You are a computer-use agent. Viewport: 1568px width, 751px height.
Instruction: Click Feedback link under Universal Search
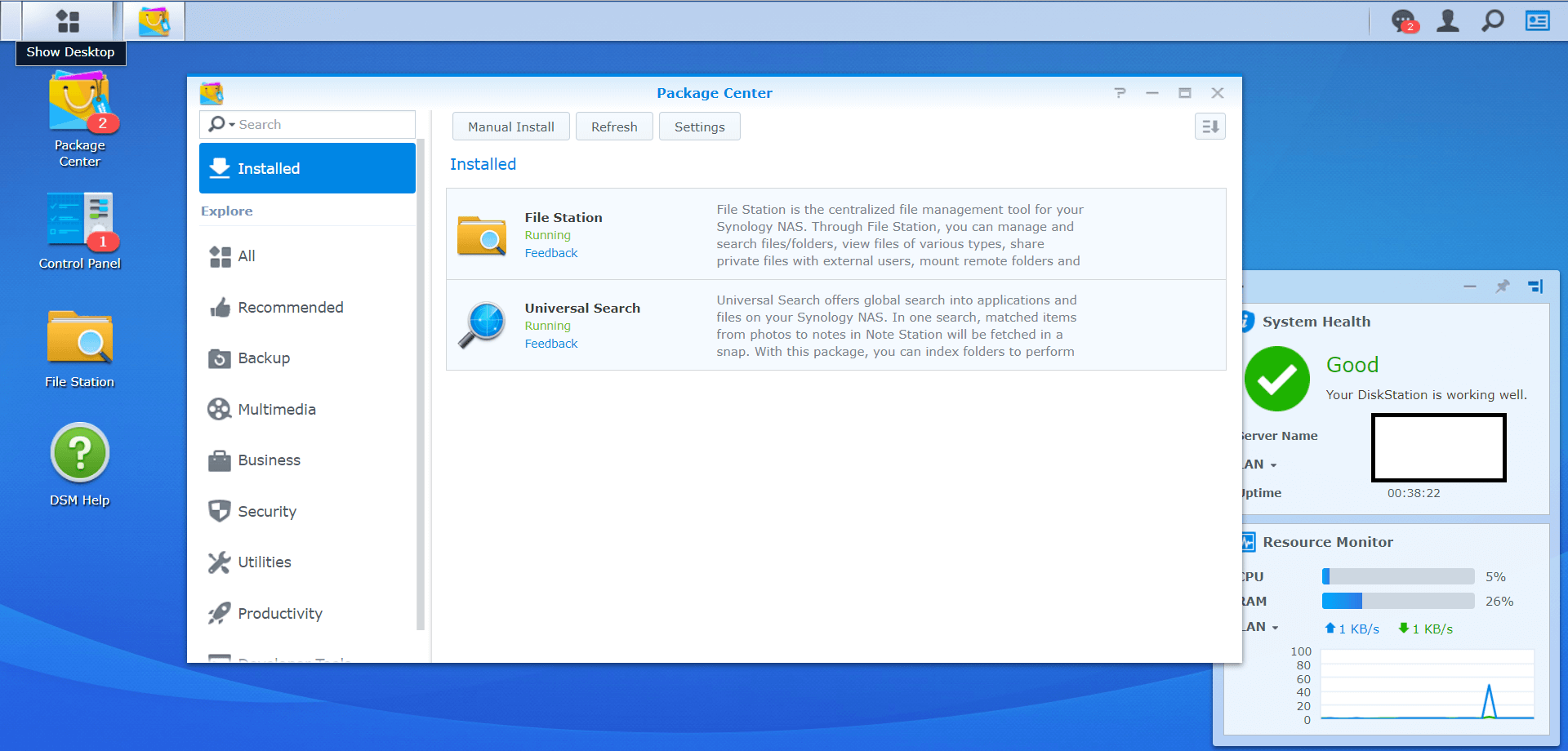[551, 344]
